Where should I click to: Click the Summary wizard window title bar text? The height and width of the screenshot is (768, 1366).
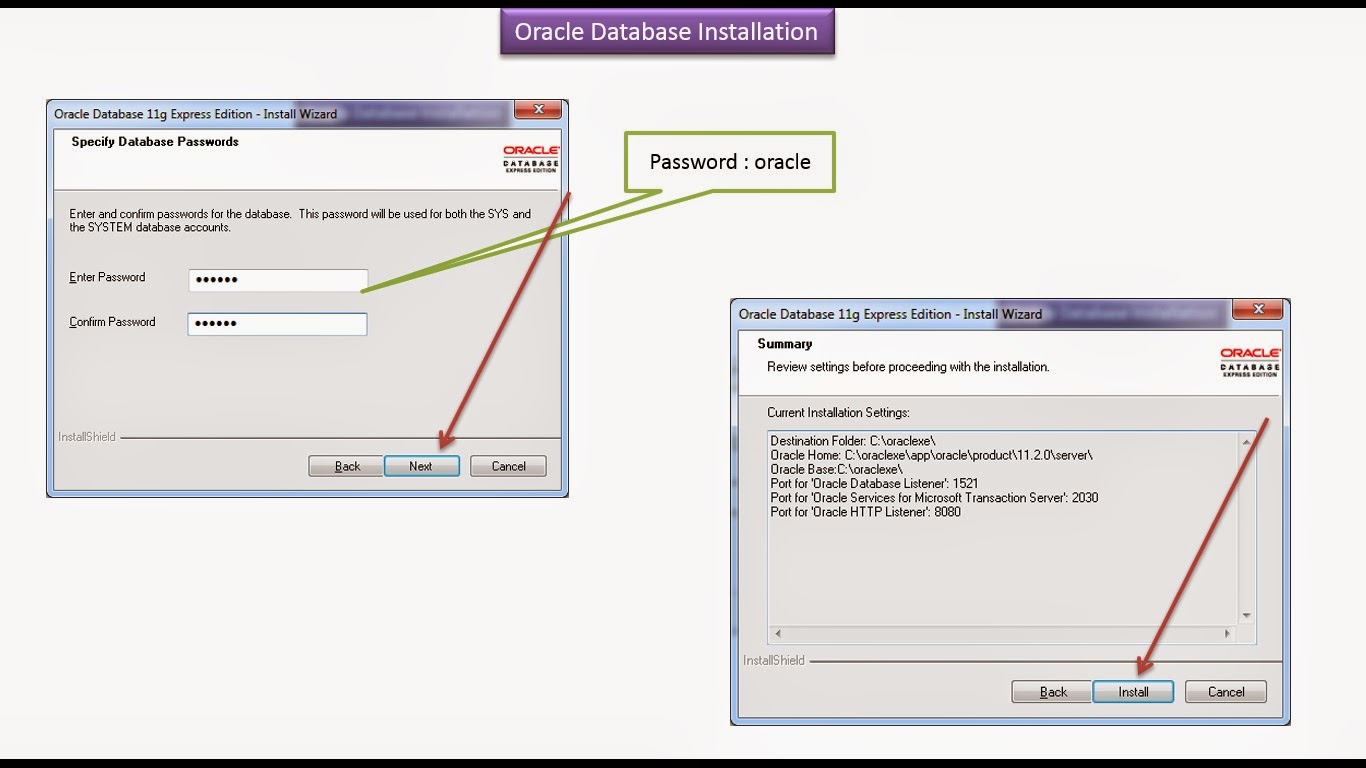pos(890,314)
